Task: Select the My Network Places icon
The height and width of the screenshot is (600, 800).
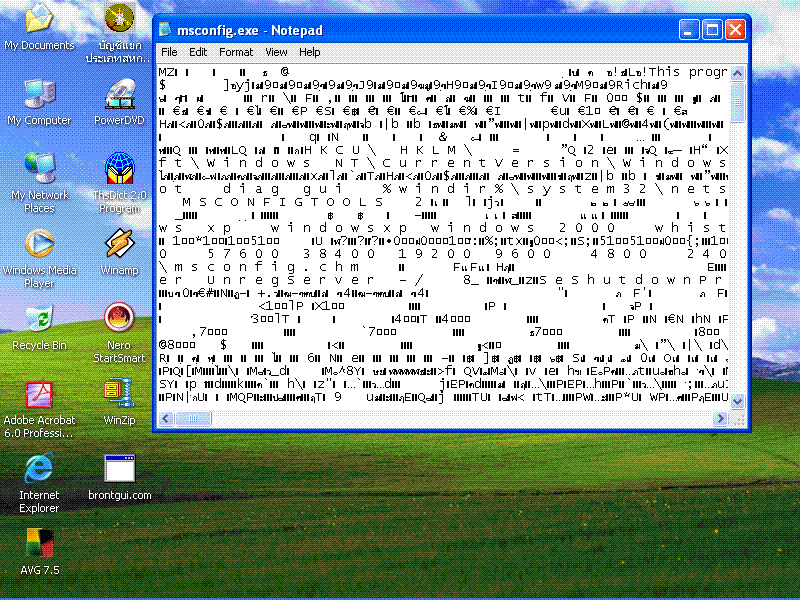Action: tap(39, 183)
